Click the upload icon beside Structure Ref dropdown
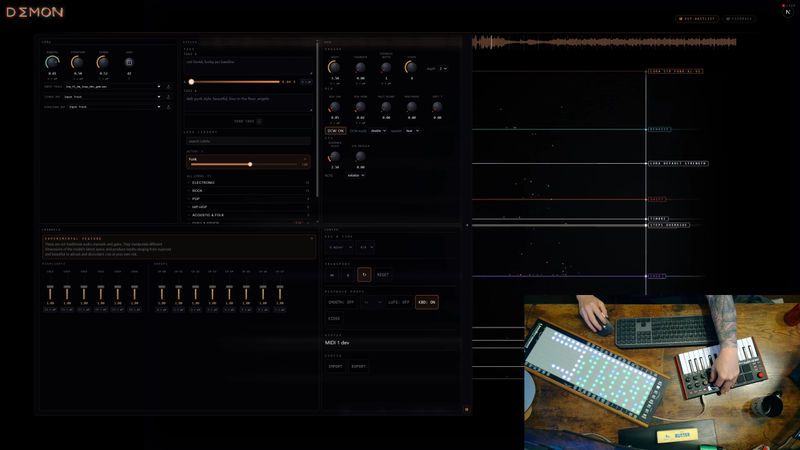800x450 pixels. 168,107
